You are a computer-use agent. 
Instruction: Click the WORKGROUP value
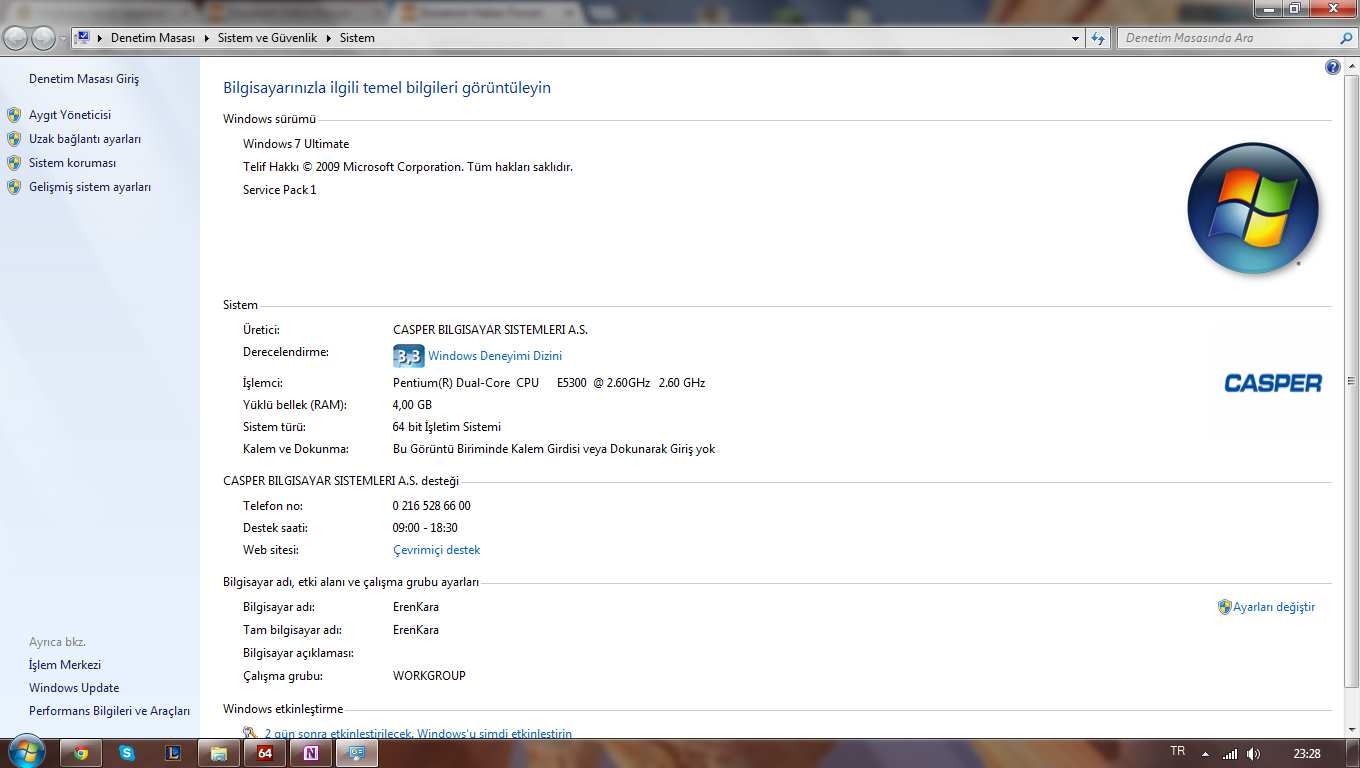click(x=429, y=676)
